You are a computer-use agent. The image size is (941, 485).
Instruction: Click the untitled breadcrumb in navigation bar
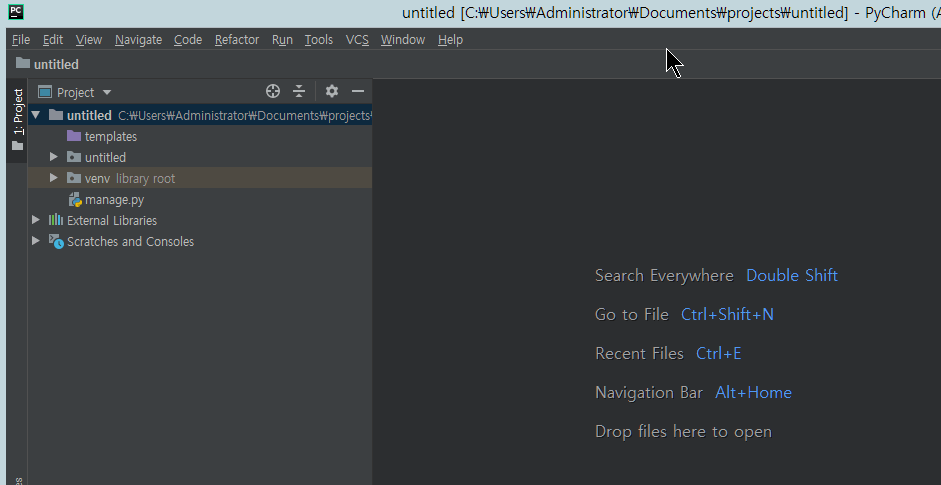pyautogui.click(x=56, y=64)
